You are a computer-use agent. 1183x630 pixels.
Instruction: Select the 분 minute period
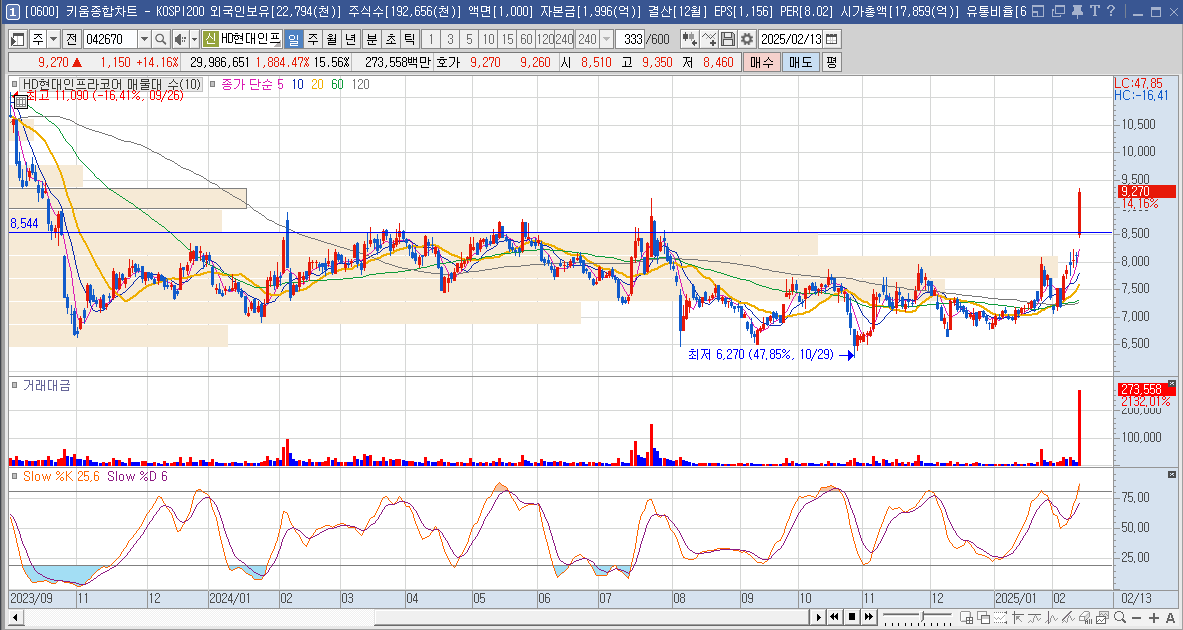pyautogui.click(x=372, y=39)
